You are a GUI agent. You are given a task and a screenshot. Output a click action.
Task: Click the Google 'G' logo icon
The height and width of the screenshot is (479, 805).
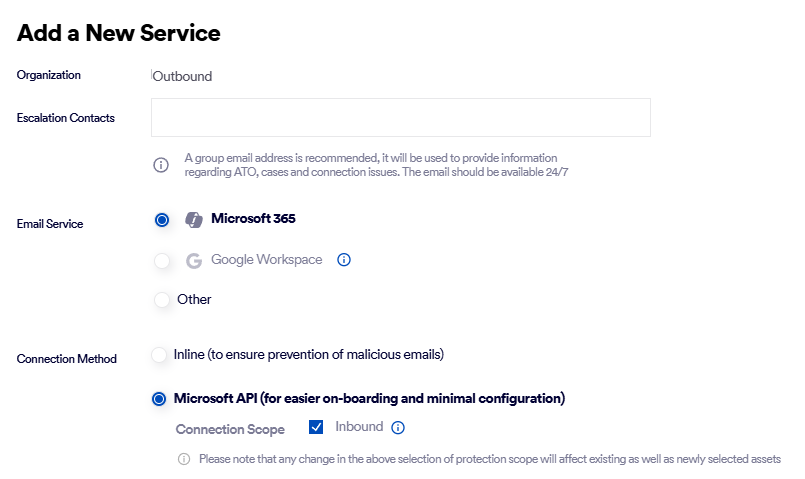[194, 261]
